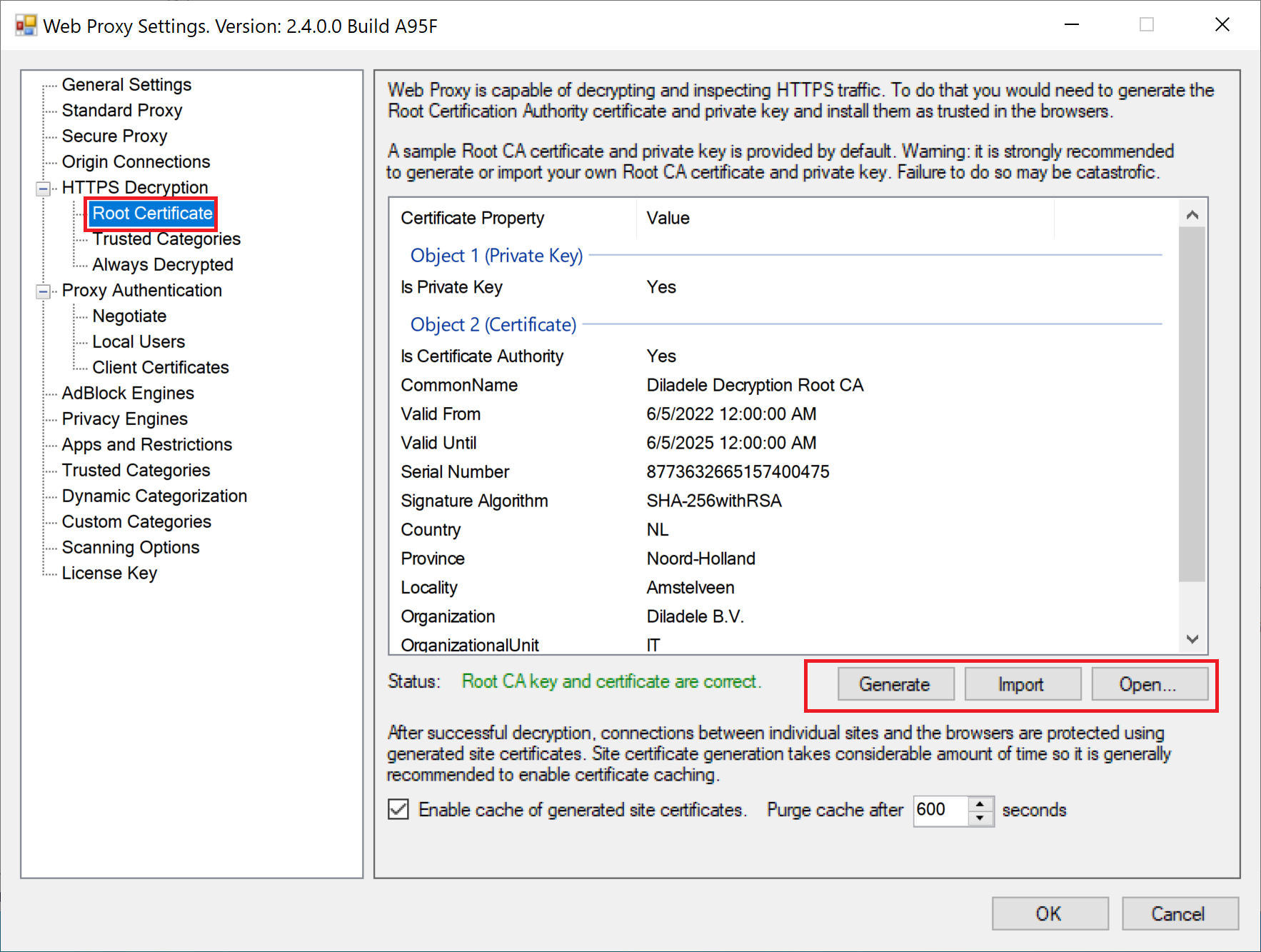Click the Noord-Holland province value
1261x952 pixels.
coord(700,558)
